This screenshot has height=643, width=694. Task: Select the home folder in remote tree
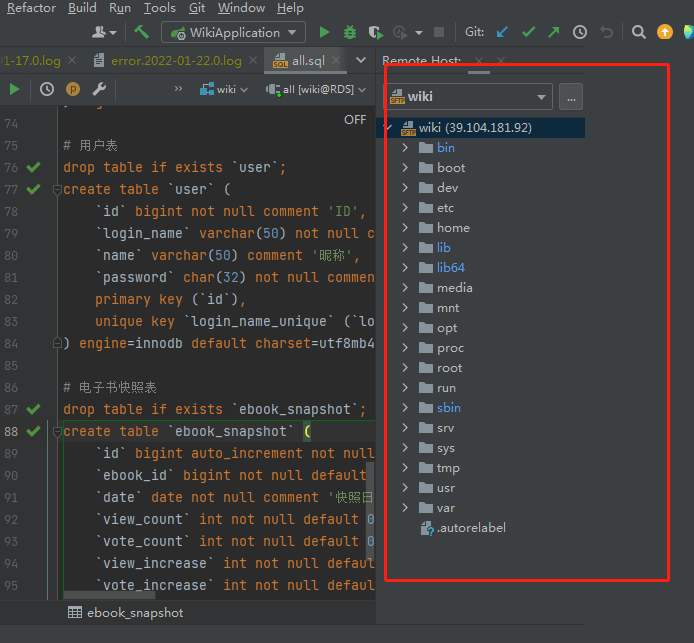pos(452,228)
